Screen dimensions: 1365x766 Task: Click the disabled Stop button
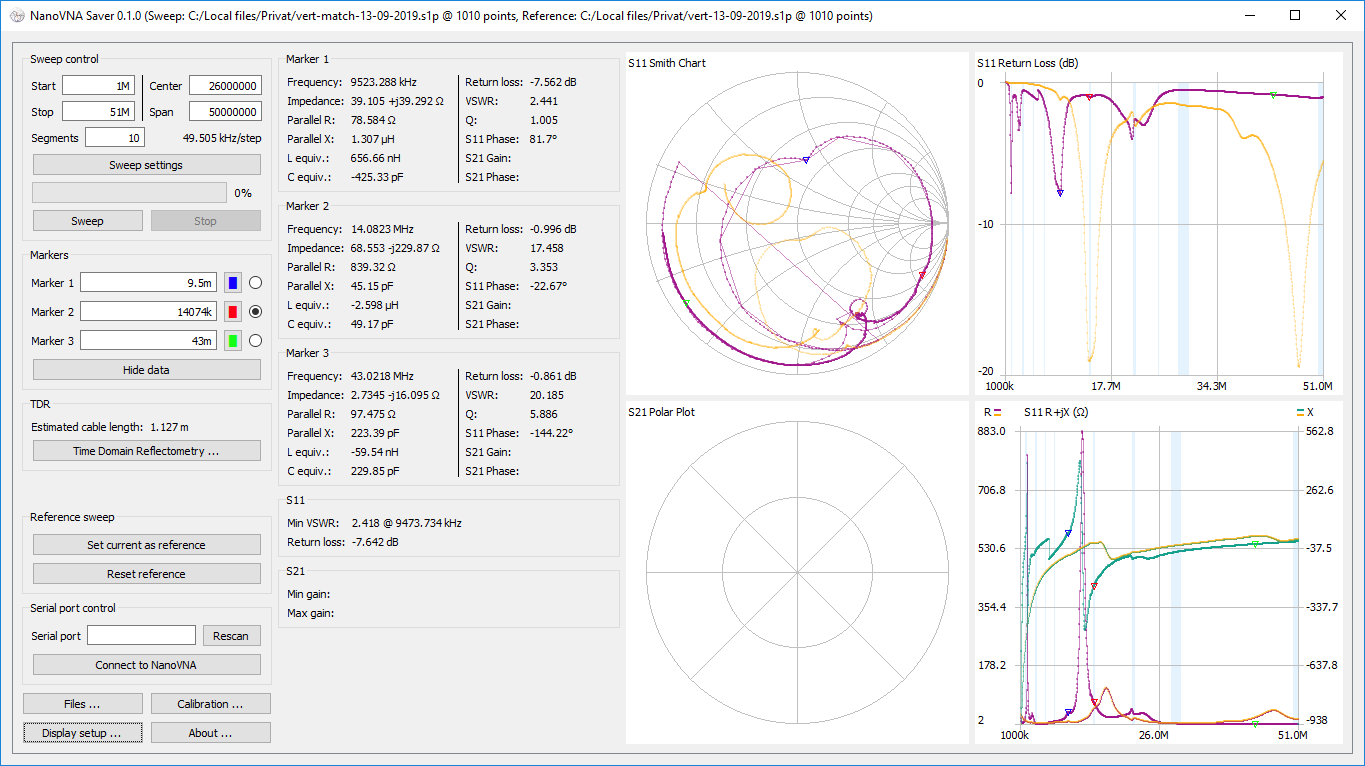click(x=205, y=221)
